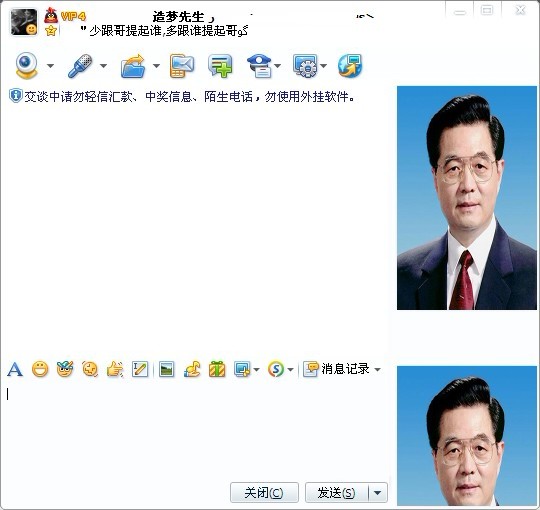Open the remote desktop gear-monitor icon
The image size is (540, 510).
(x=305, y=65)
